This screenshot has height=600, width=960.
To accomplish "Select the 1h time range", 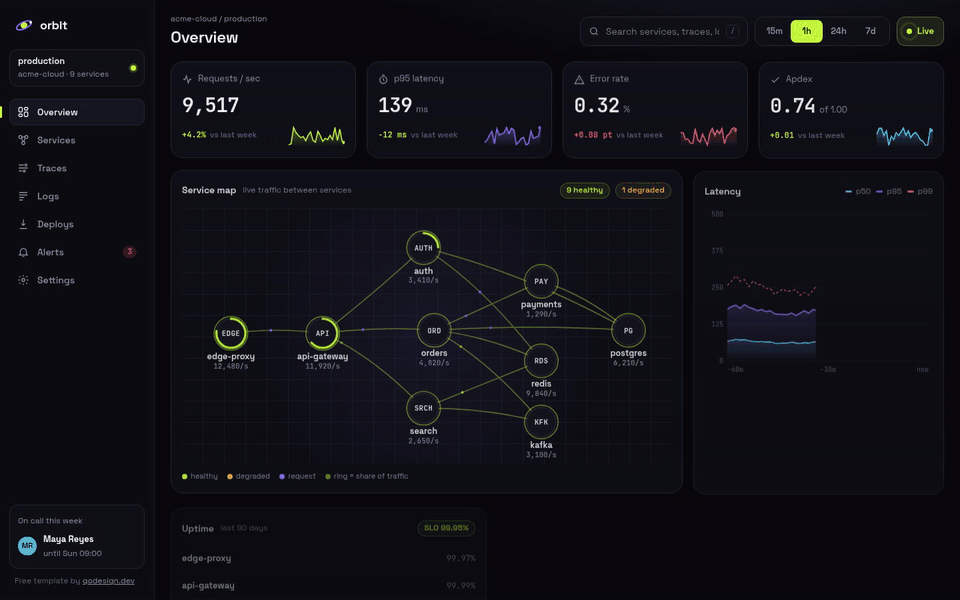I will point(806,31).
